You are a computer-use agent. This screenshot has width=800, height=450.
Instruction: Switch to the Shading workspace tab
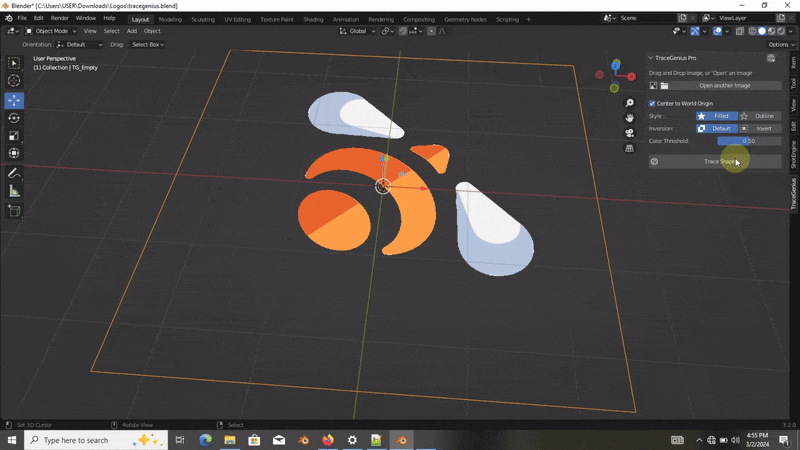[313, 19]
